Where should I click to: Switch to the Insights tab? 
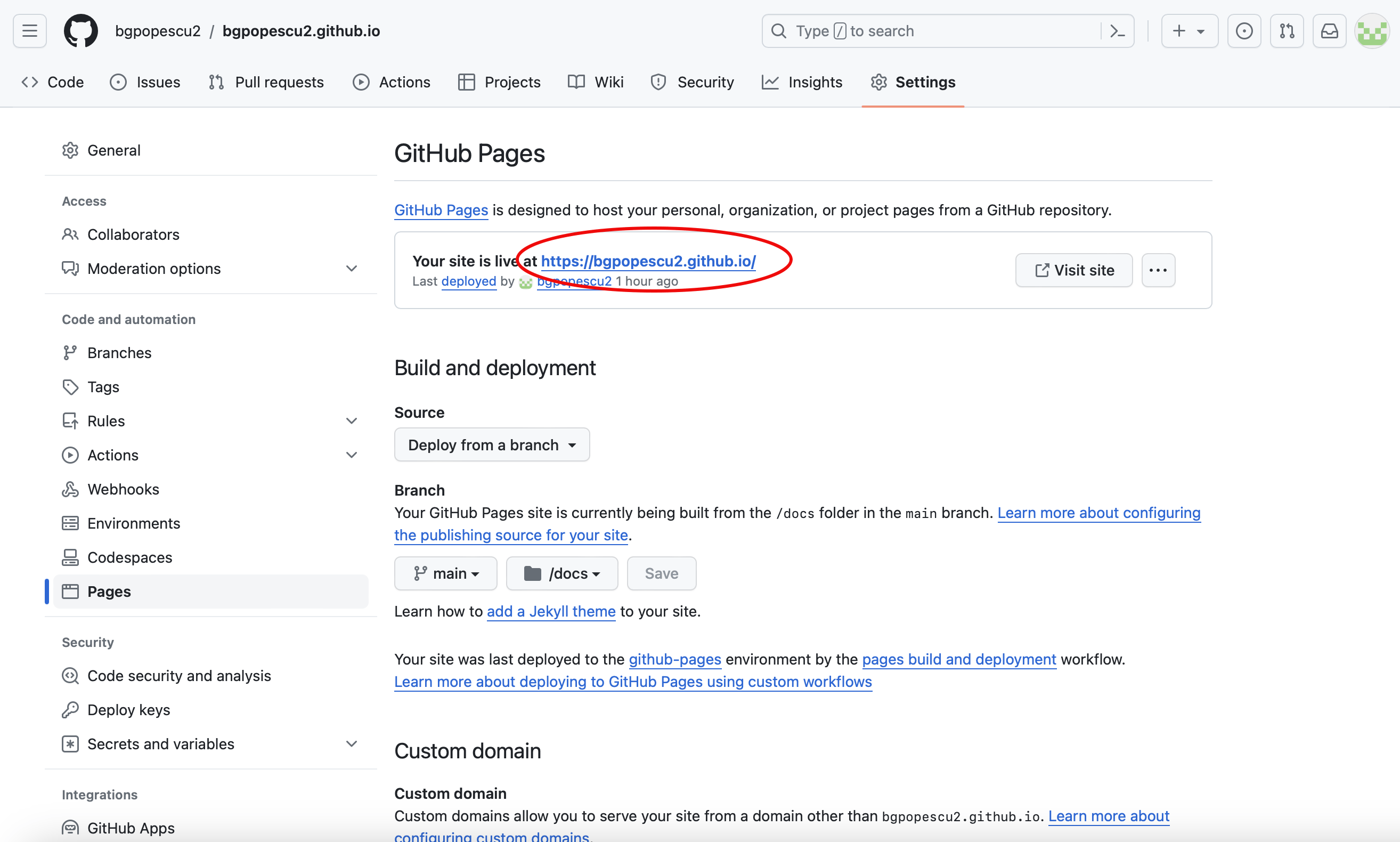802,82
